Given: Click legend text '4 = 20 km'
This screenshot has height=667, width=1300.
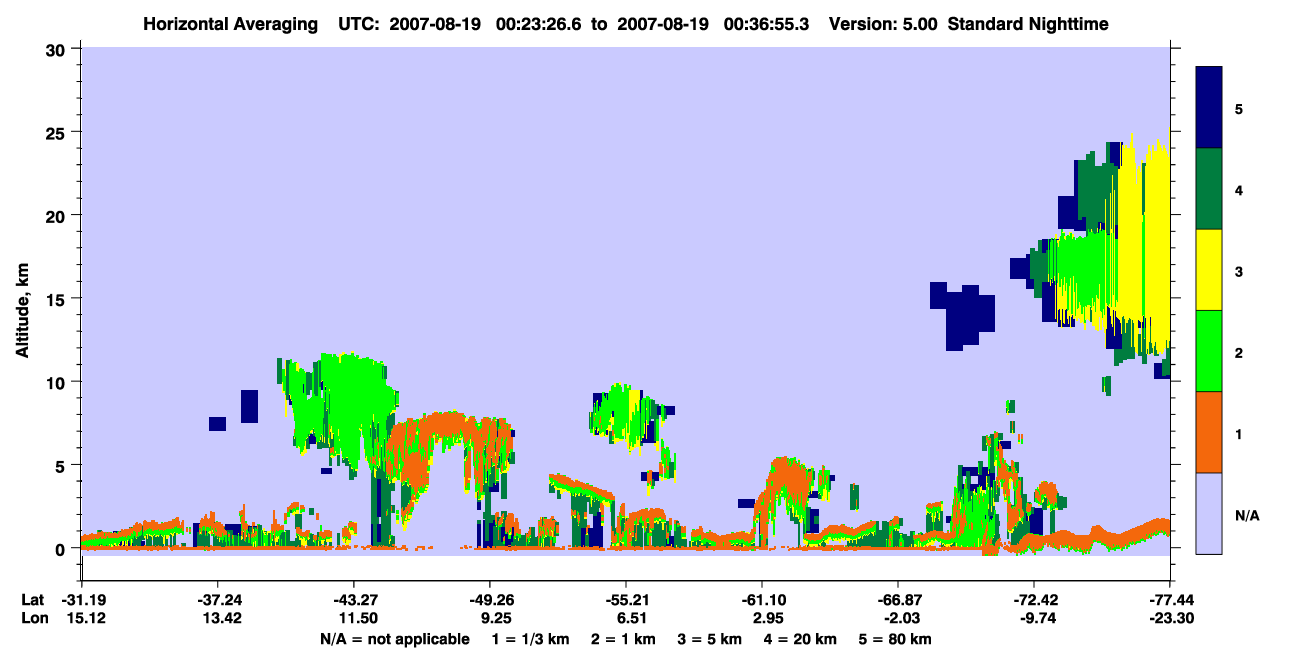Looking at the screenshot, I should (x=799, y=639).
